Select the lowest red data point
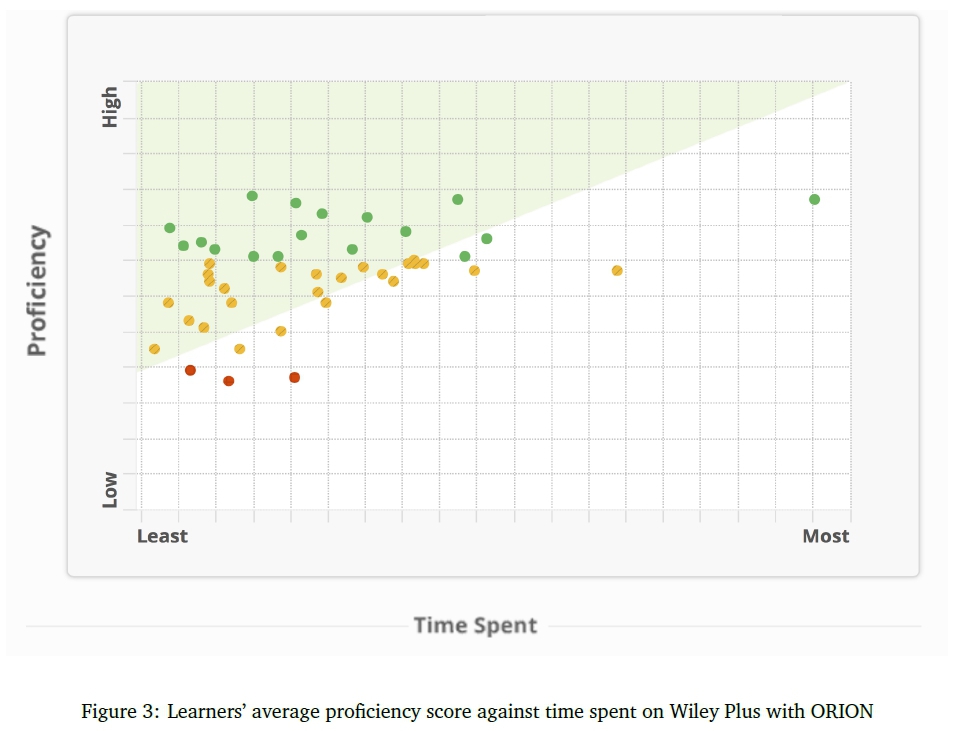The width and height of the screenshot is (959, 731). [x=228, y=381]
